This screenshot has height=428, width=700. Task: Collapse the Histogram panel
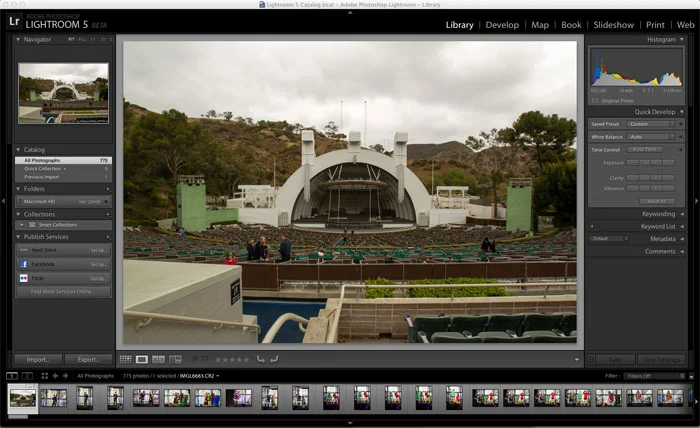pos(682,39)
